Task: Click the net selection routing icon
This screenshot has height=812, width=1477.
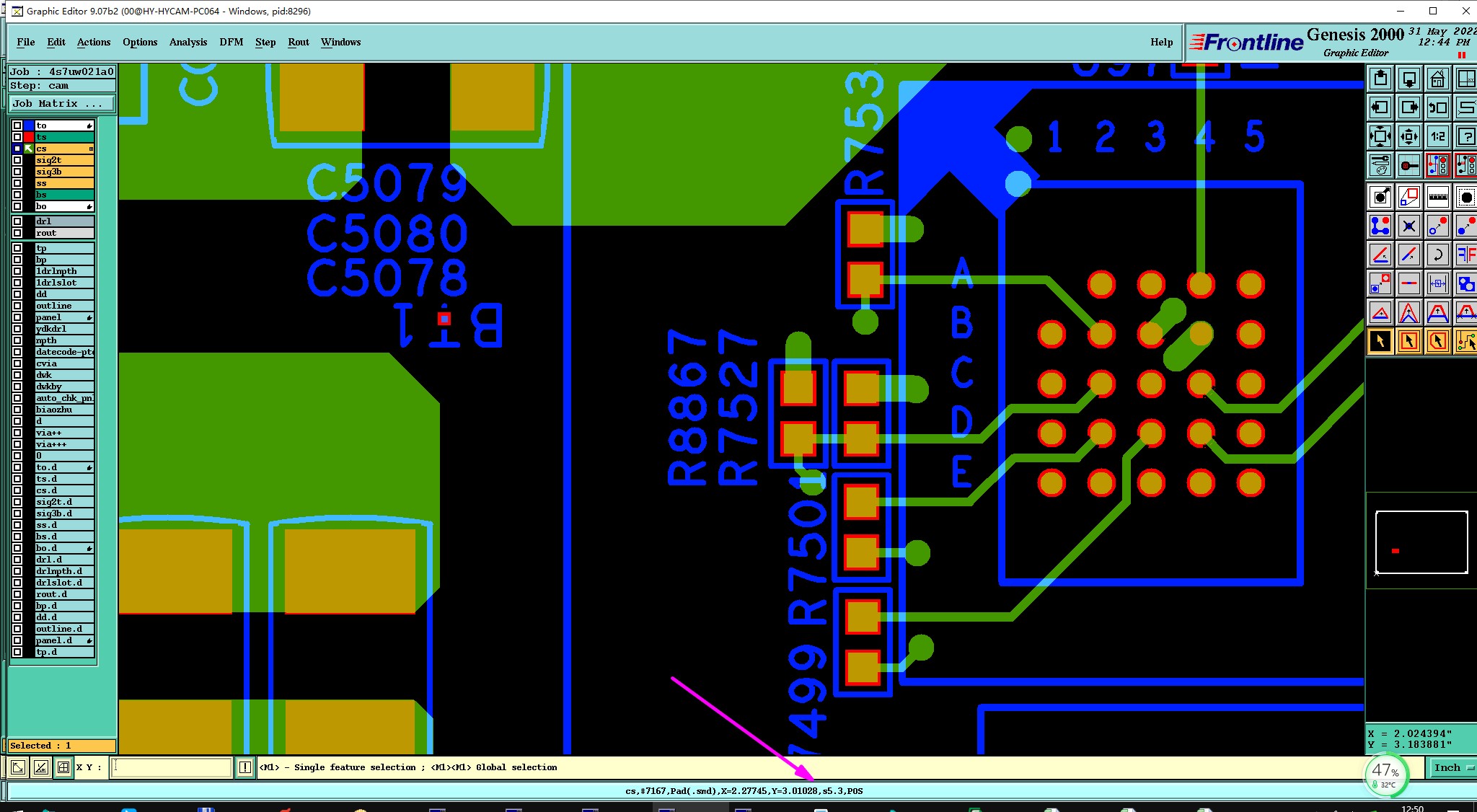Action: 1465,340
